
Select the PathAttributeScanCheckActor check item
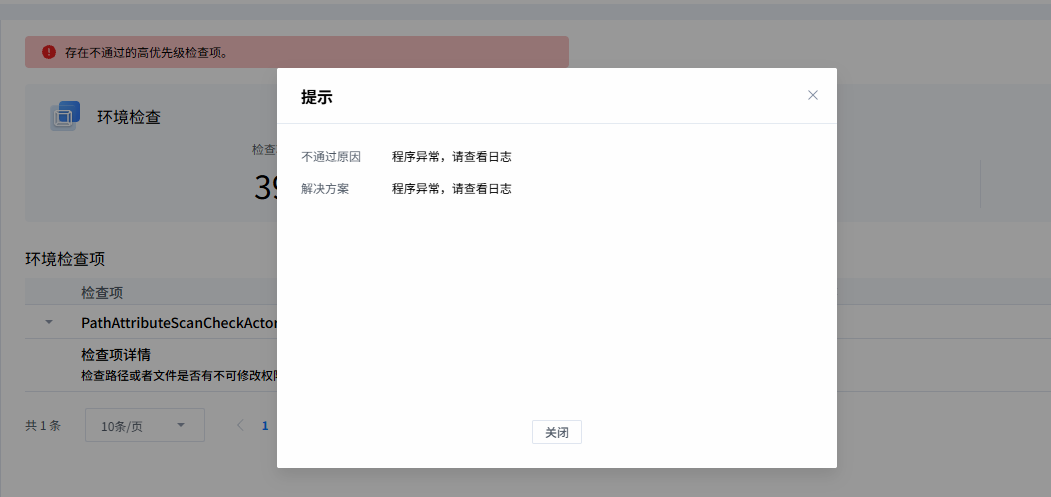click(178, 323)
